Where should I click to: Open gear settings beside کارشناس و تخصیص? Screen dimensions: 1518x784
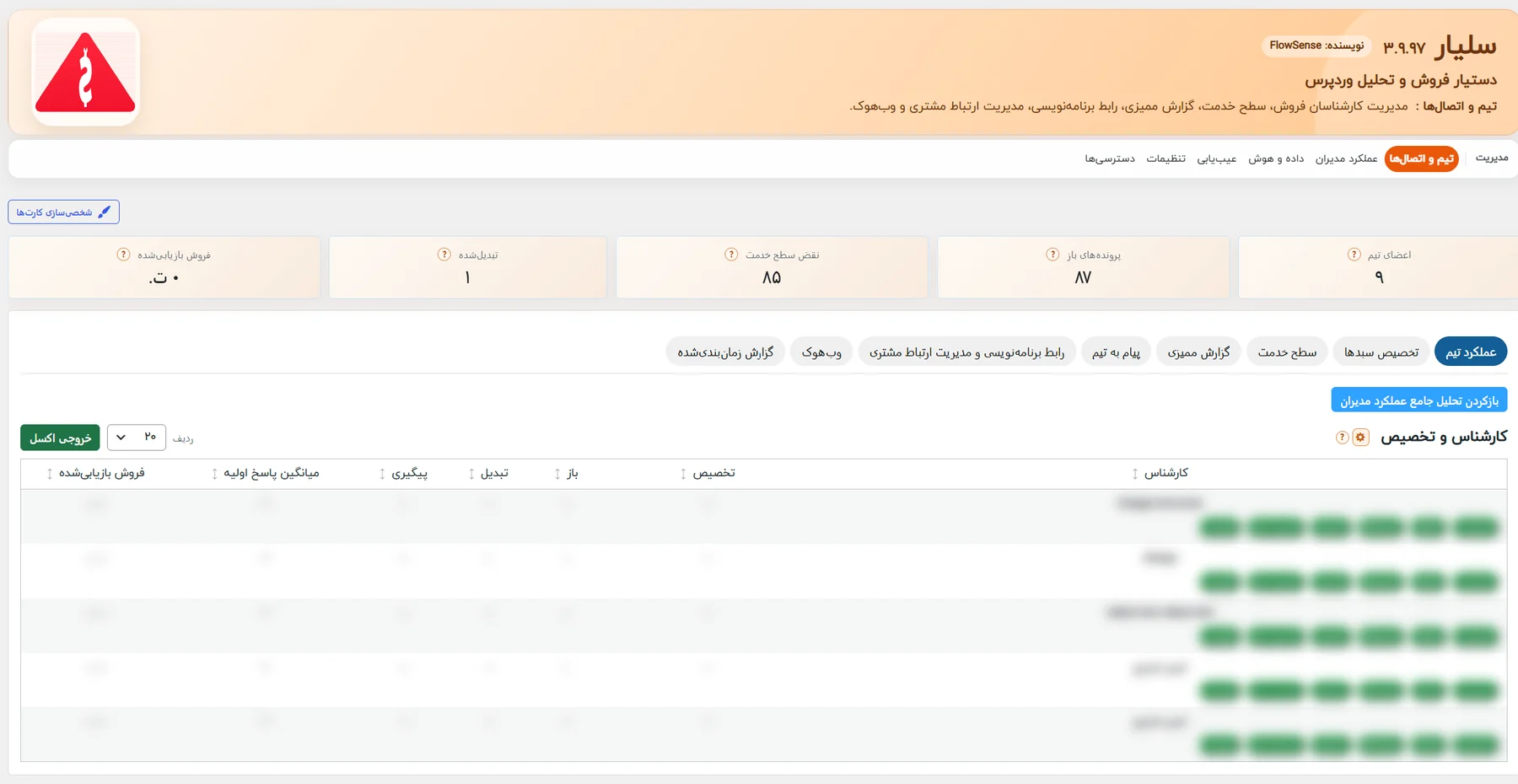tap(1360, 438)
